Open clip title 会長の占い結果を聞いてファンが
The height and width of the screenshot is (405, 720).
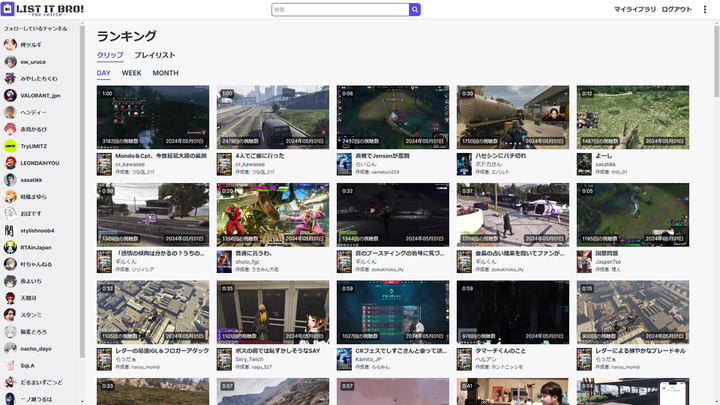520,253
